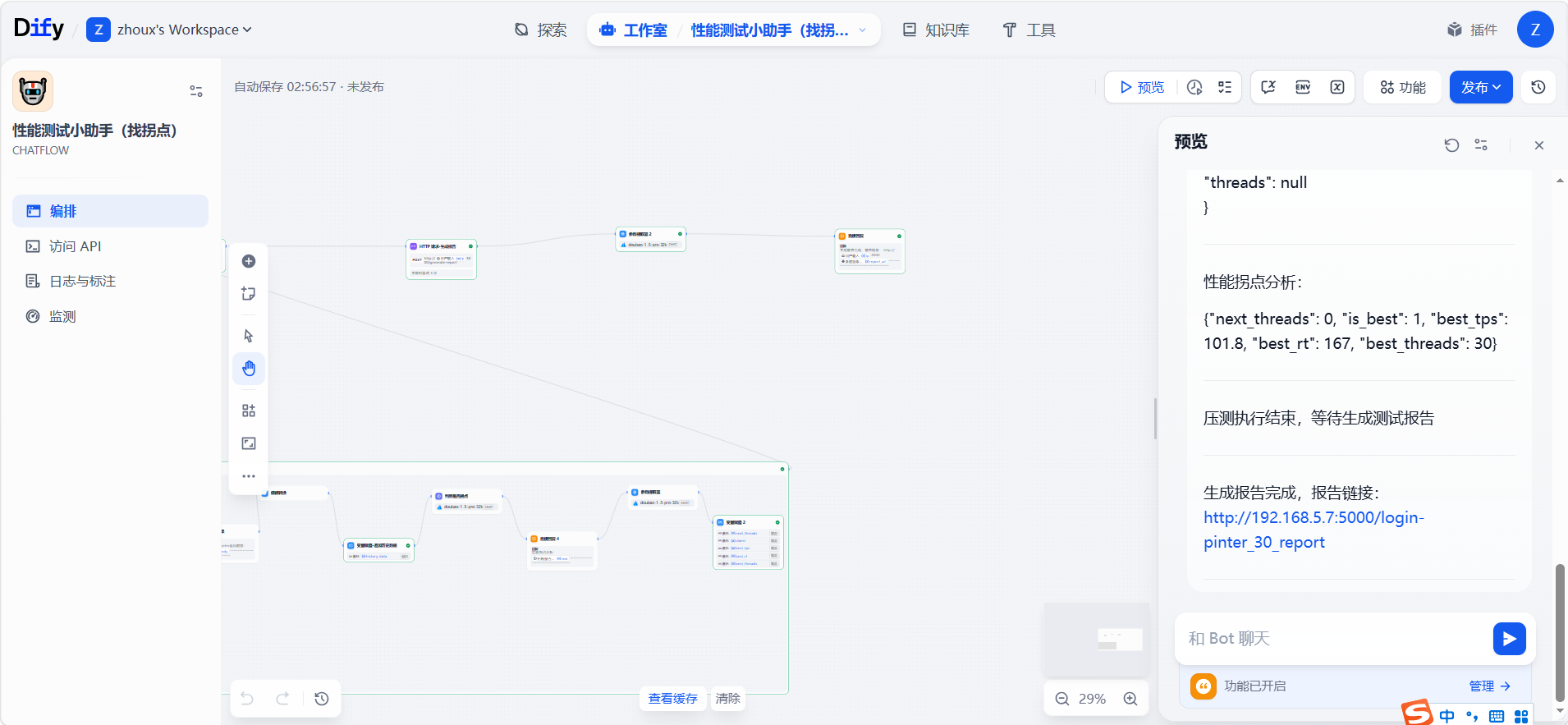
Task: Select the pointer mode tool
Action: tap(249, 336)
